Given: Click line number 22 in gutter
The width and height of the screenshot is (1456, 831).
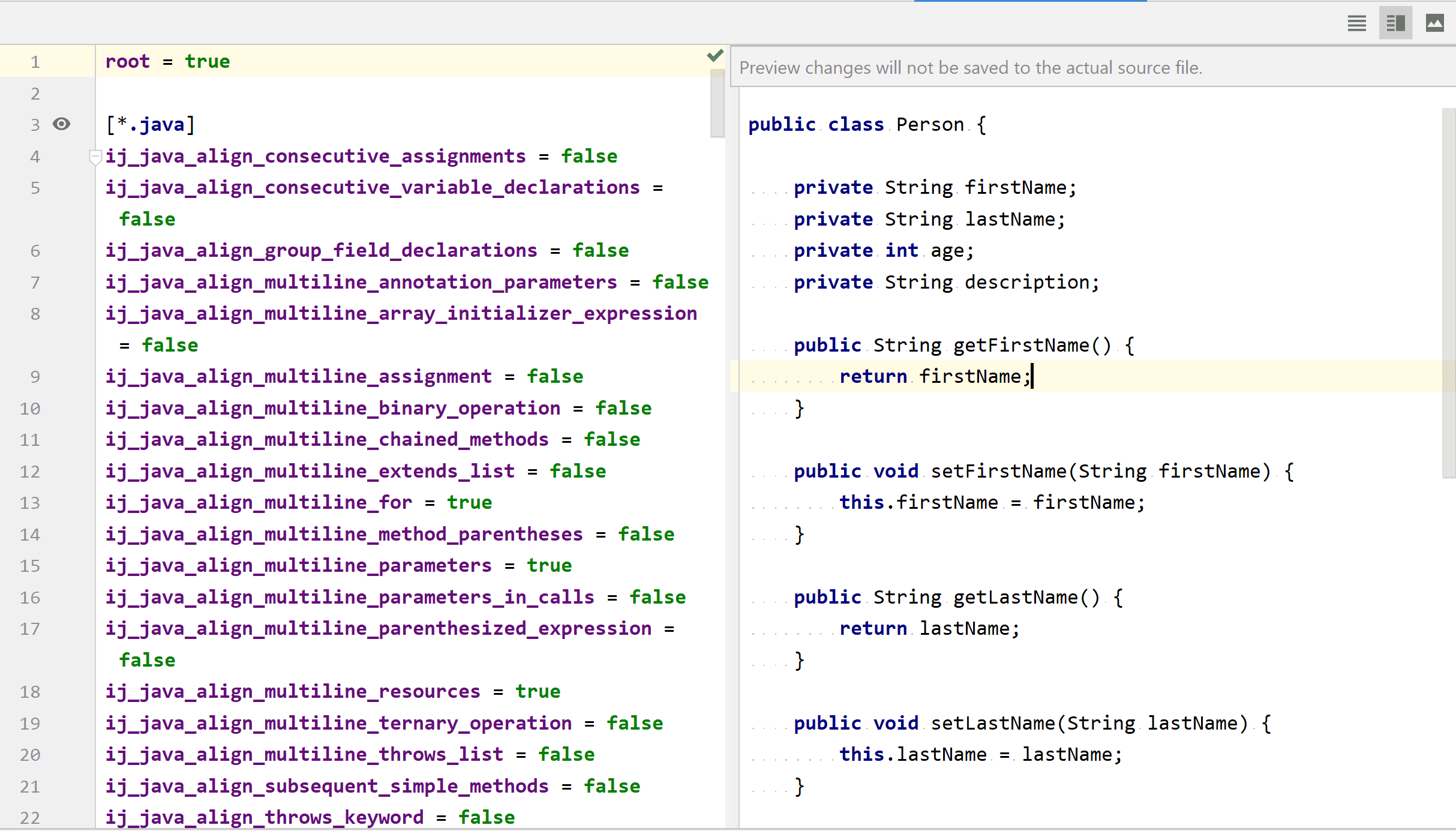Looking at the screenshot, I should pos(30,818).
